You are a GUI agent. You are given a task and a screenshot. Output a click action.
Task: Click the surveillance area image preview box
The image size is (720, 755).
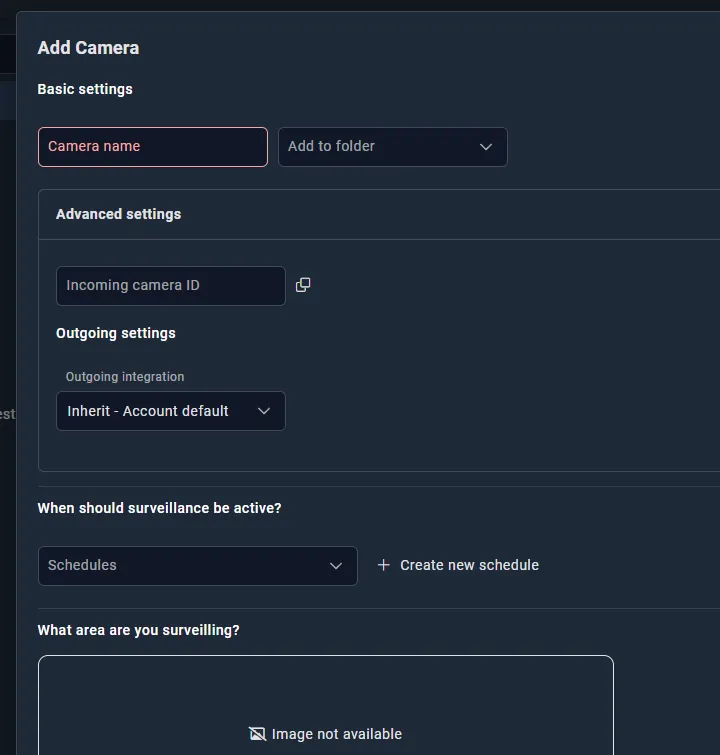326,705
